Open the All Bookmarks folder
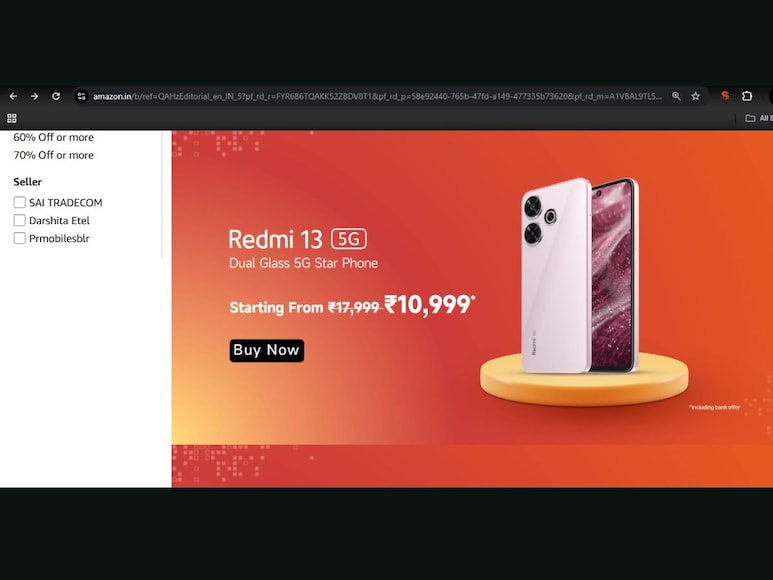This screenshot has width=773, height=580. (759, 118)
